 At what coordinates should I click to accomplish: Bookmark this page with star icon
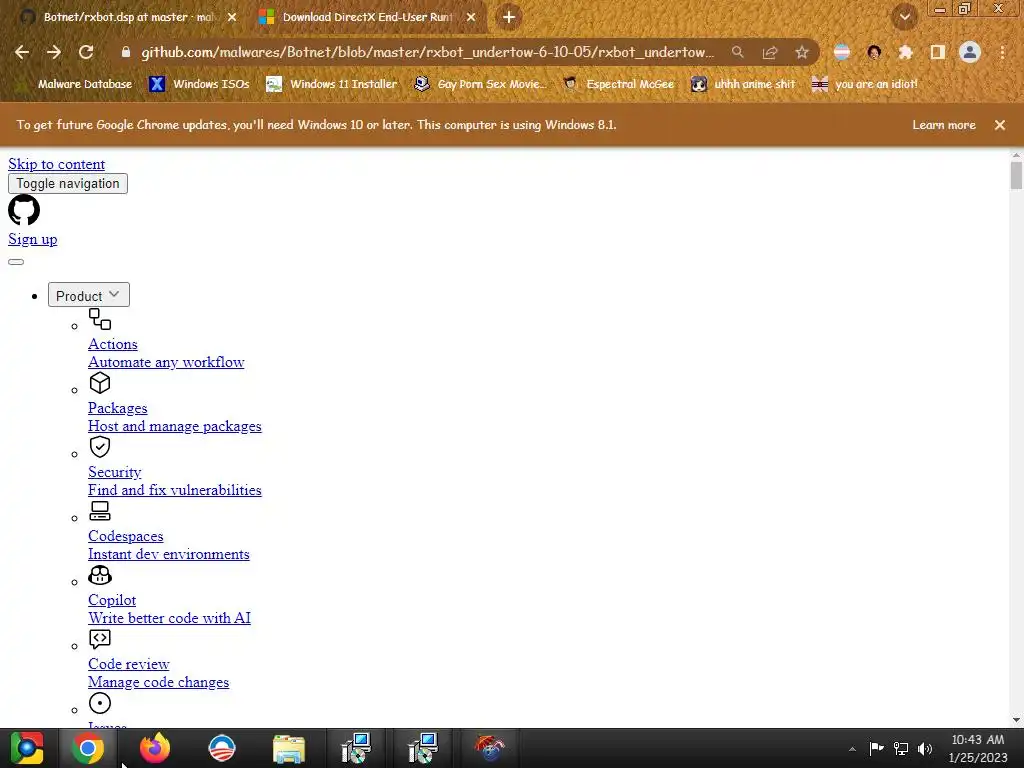click(802, 52)
